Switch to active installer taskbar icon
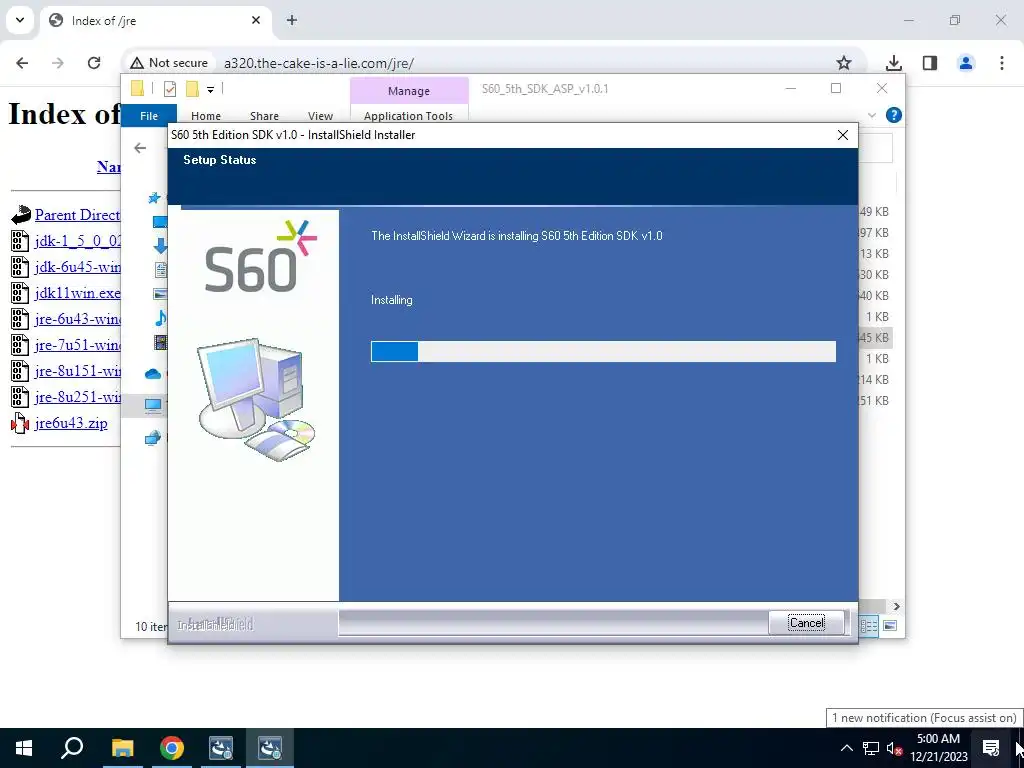 270,748
